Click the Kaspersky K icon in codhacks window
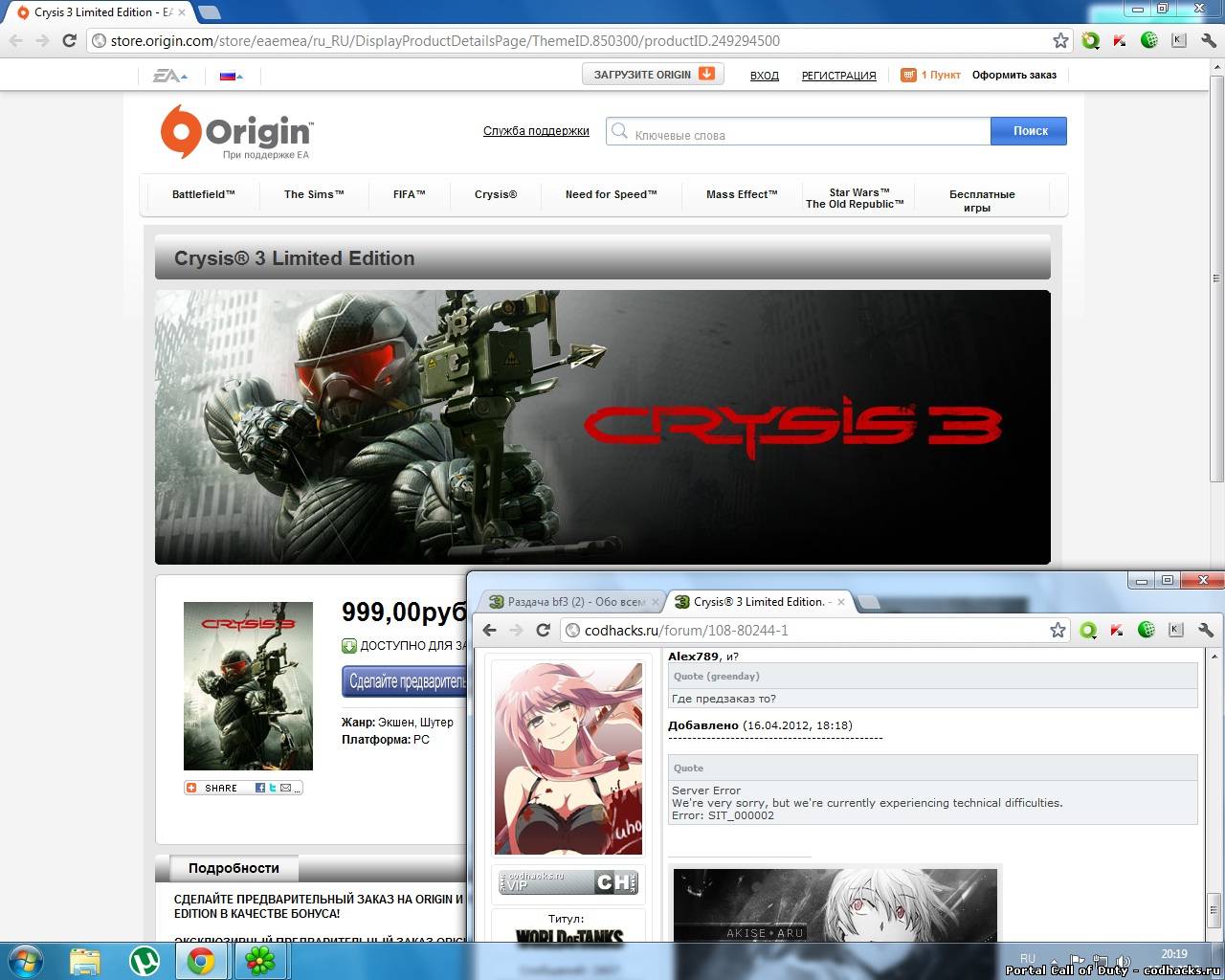 pyautogui.click(x=1176, y=630)
